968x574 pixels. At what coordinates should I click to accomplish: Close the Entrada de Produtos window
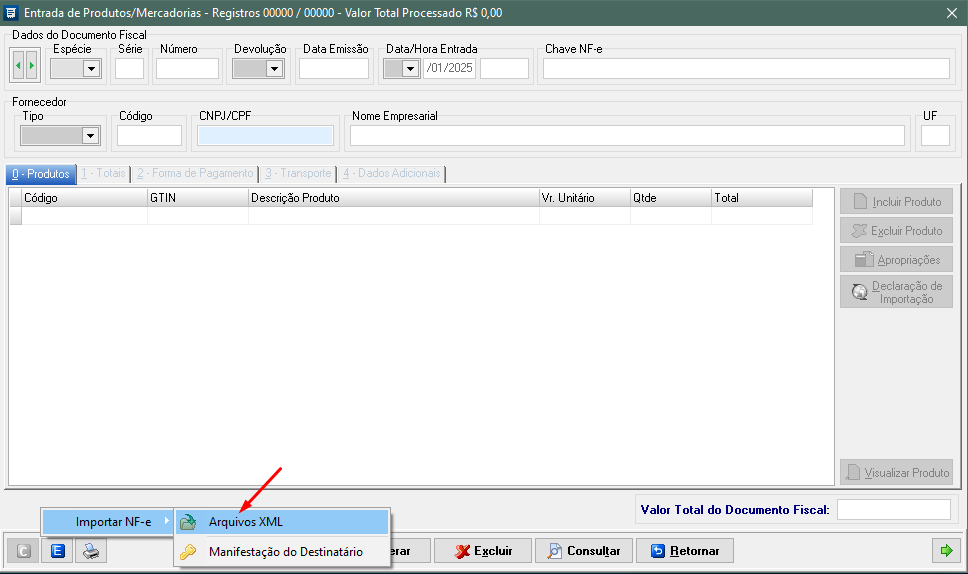pos(952,13)
